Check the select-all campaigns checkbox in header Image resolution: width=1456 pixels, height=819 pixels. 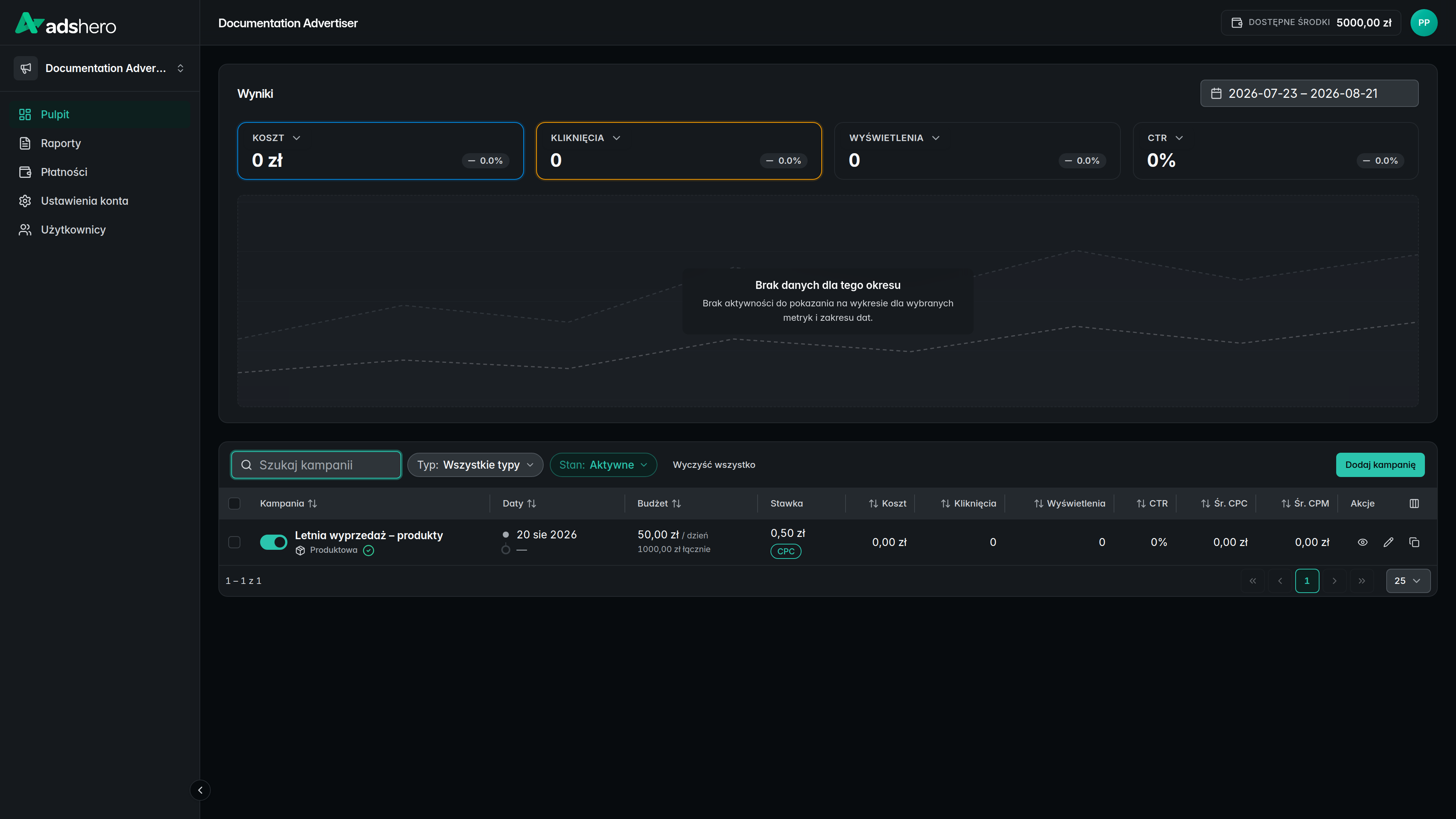pyautogui.click(x=234, y=503)
